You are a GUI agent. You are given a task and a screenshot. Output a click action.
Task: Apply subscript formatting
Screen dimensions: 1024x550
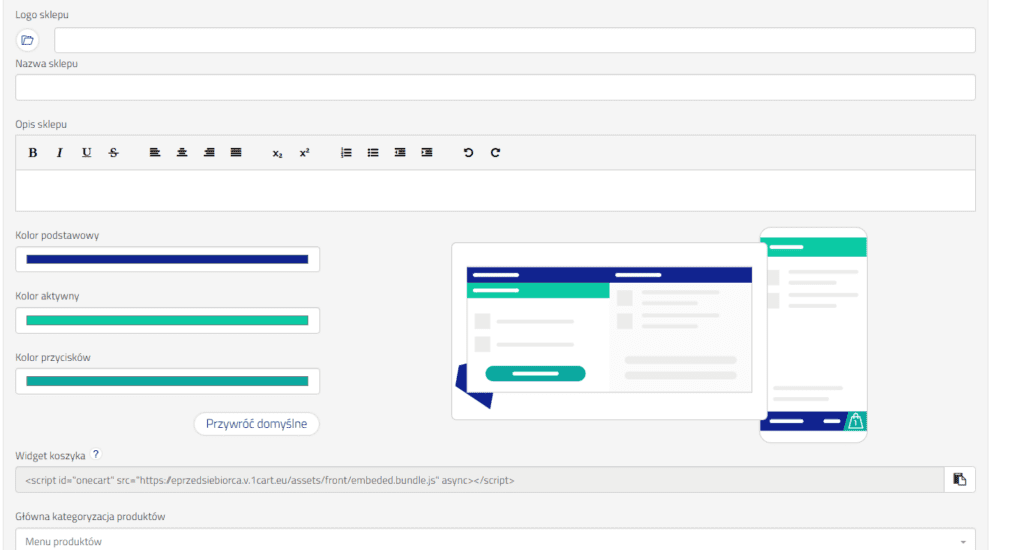pos(277,153)
